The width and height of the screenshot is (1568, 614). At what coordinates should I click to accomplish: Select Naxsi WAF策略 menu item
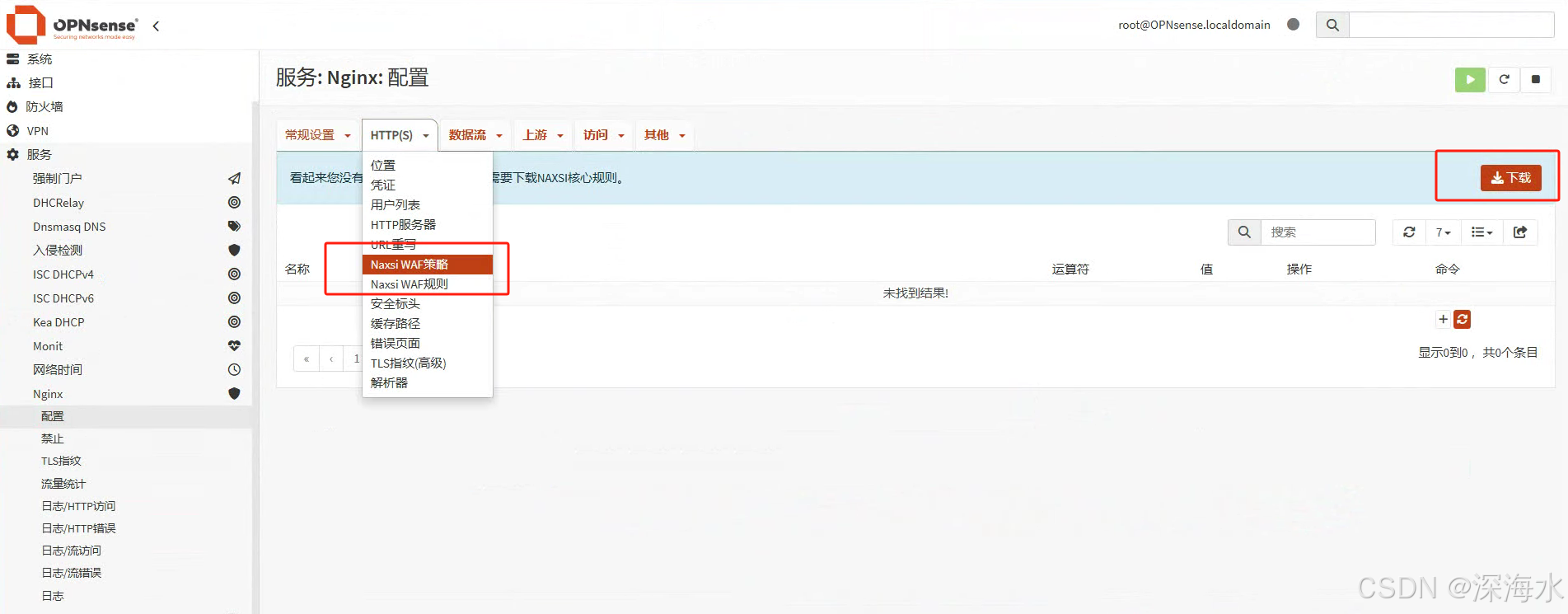pos(428,265)
